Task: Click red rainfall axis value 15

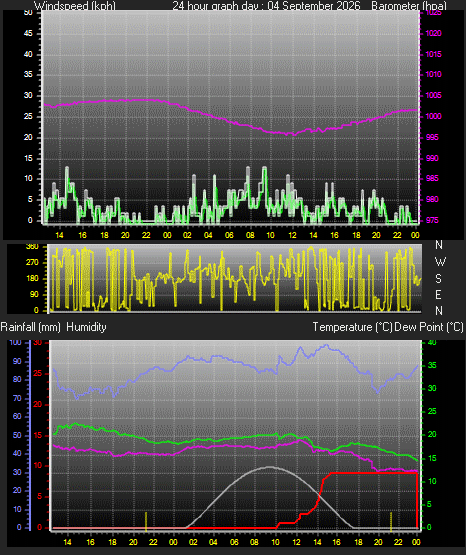Action: click(37, 435)
